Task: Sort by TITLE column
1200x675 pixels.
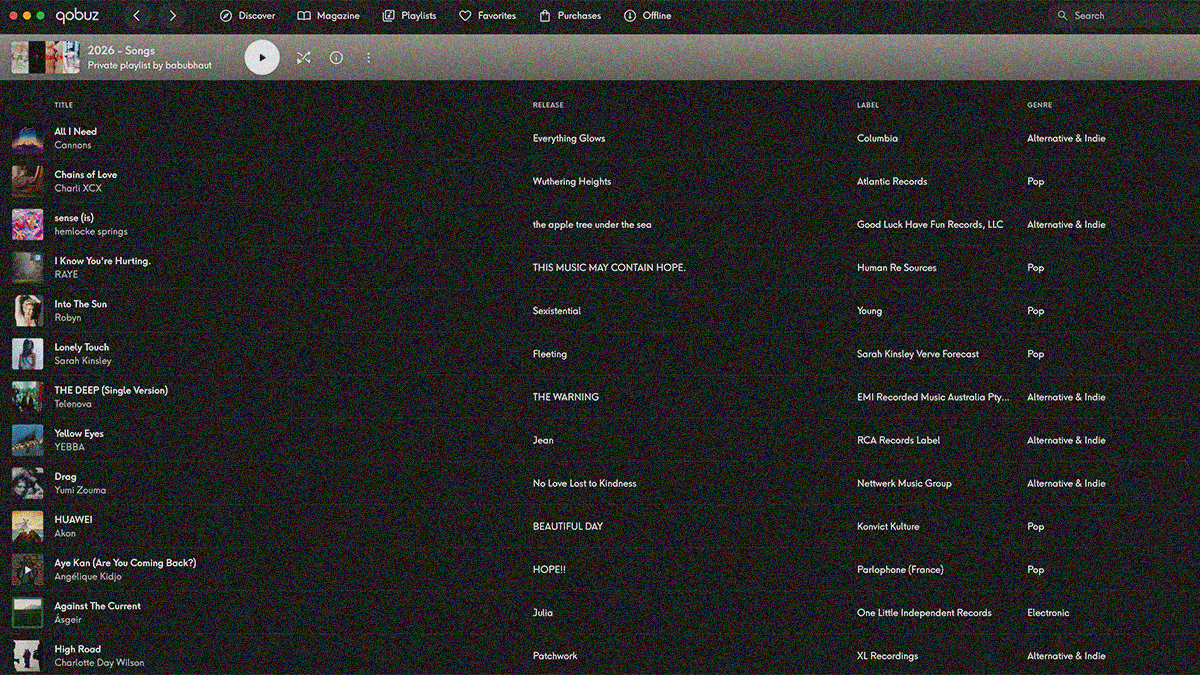Action: (x=63, y=105)
